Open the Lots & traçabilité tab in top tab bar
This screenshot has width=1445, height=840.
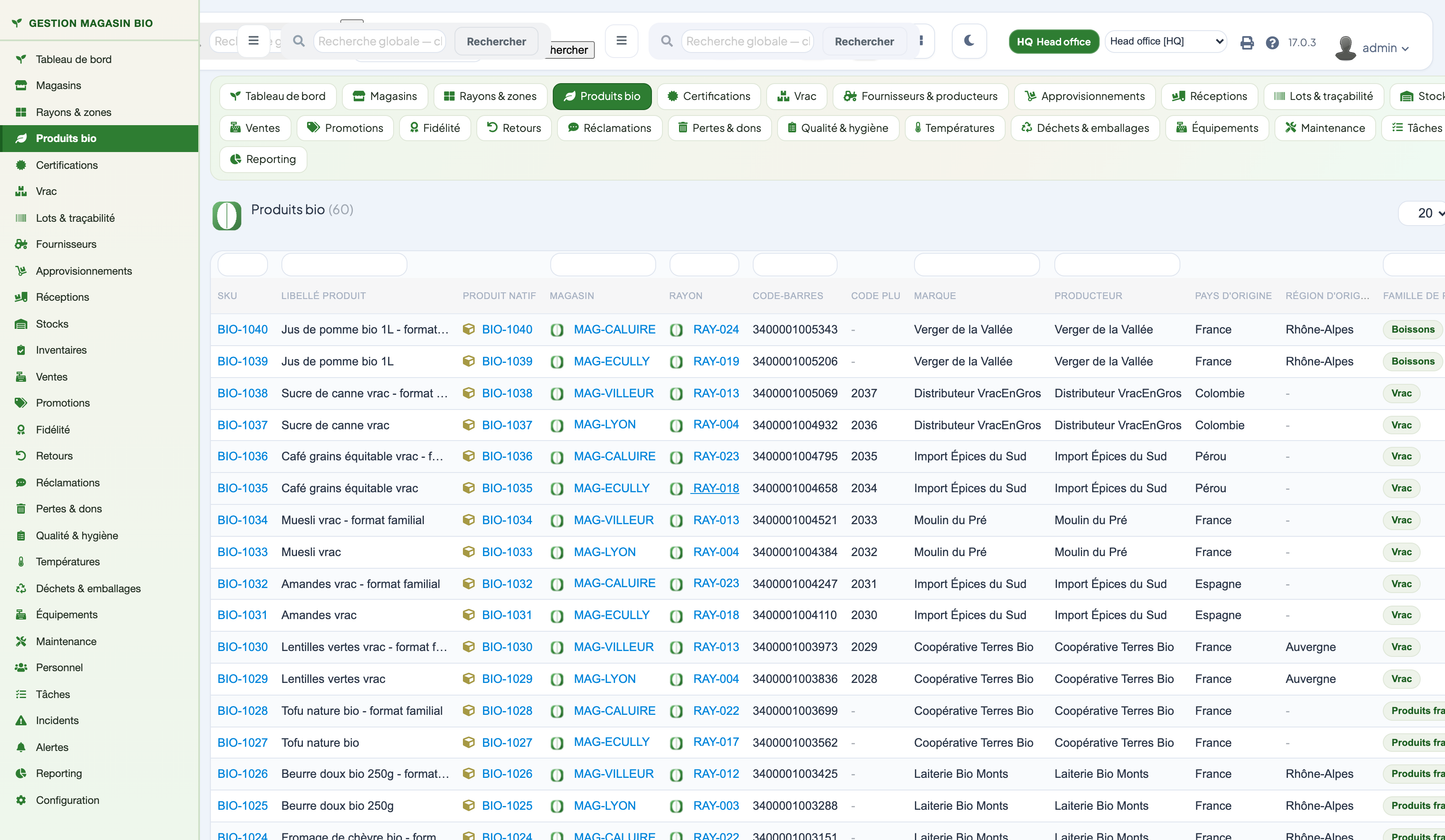[1323, 96]
